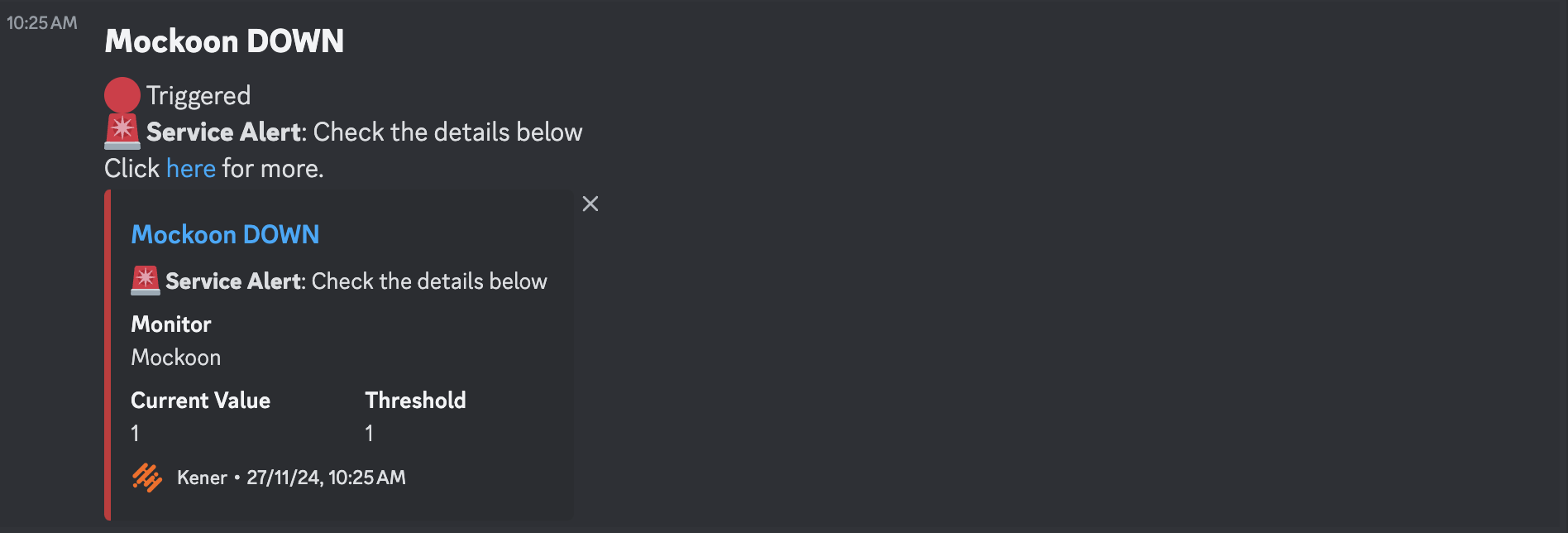Click the red circle emoji beside Triggered
1568x533 pixels.
tap(121, 94)
